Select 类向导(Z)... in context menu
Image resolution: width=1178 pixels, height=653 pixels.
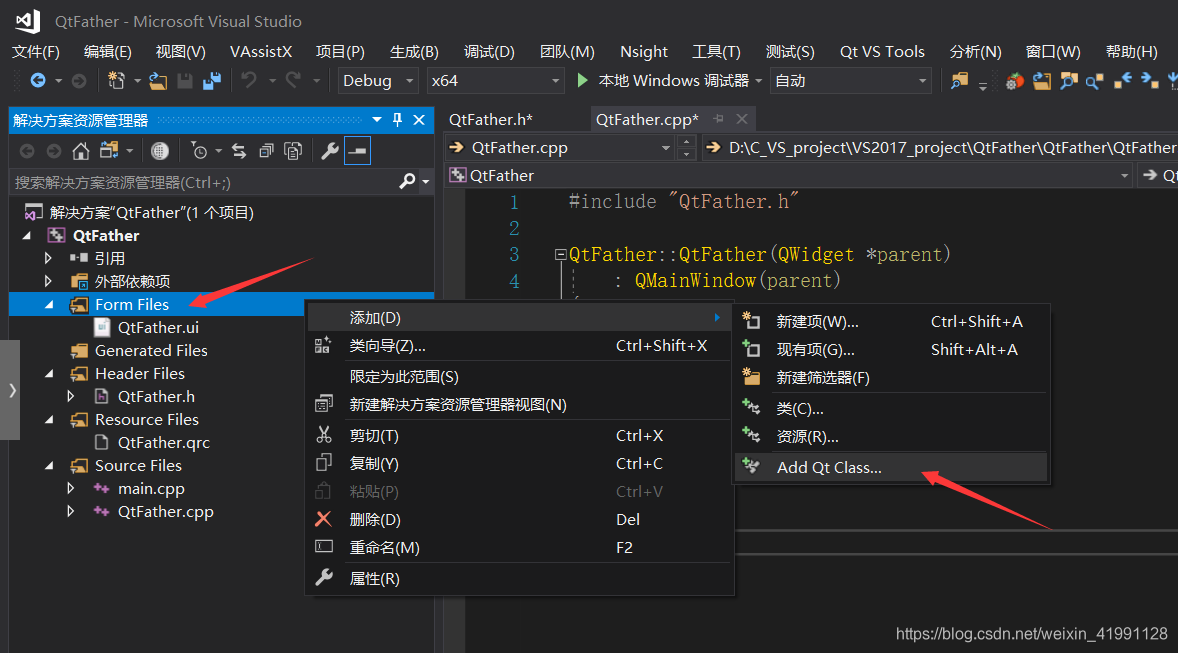click(519, 346)
